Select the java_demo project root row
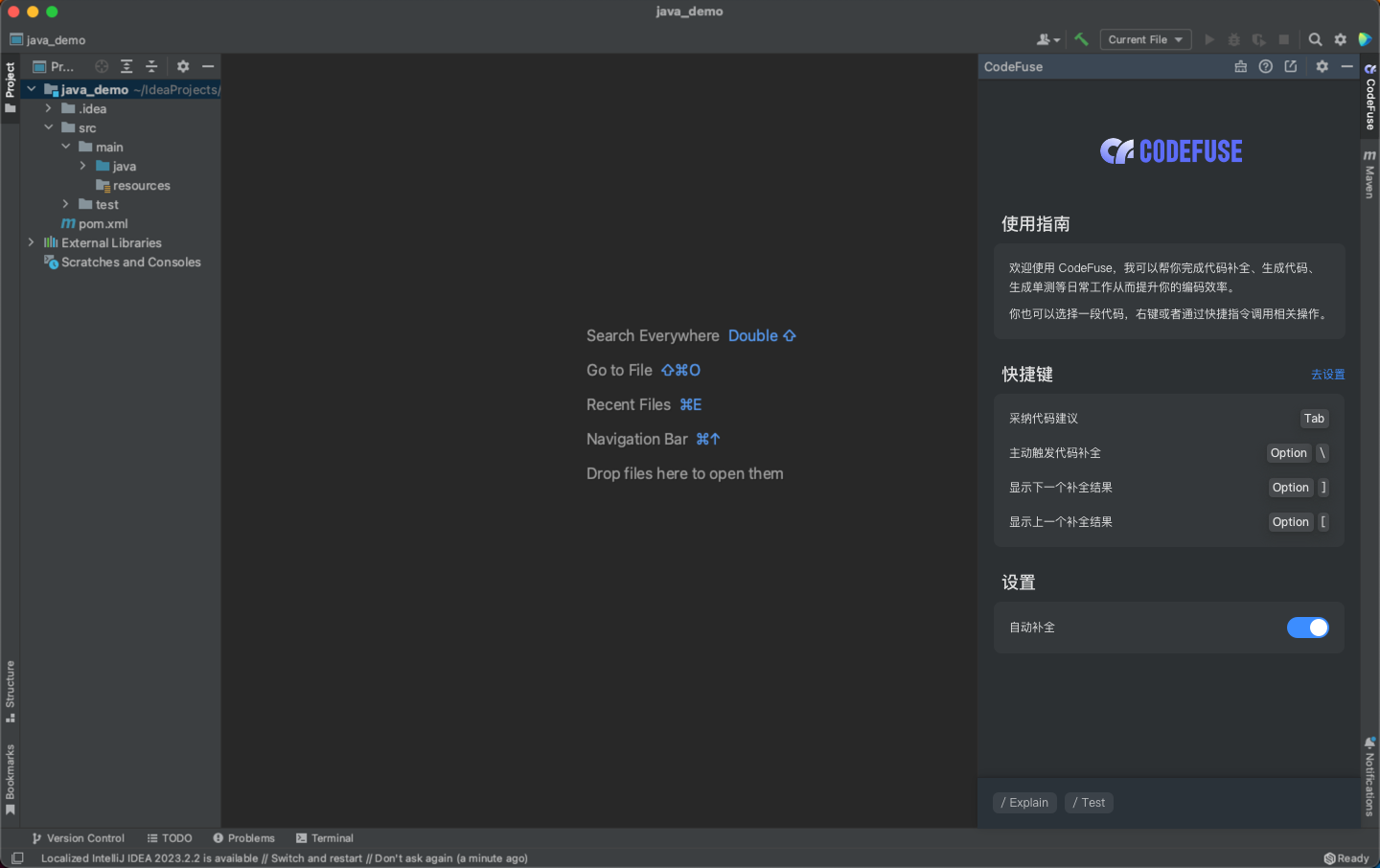Screen dimensions: 1380x868 pyautogui.click(x=121, y=89)
